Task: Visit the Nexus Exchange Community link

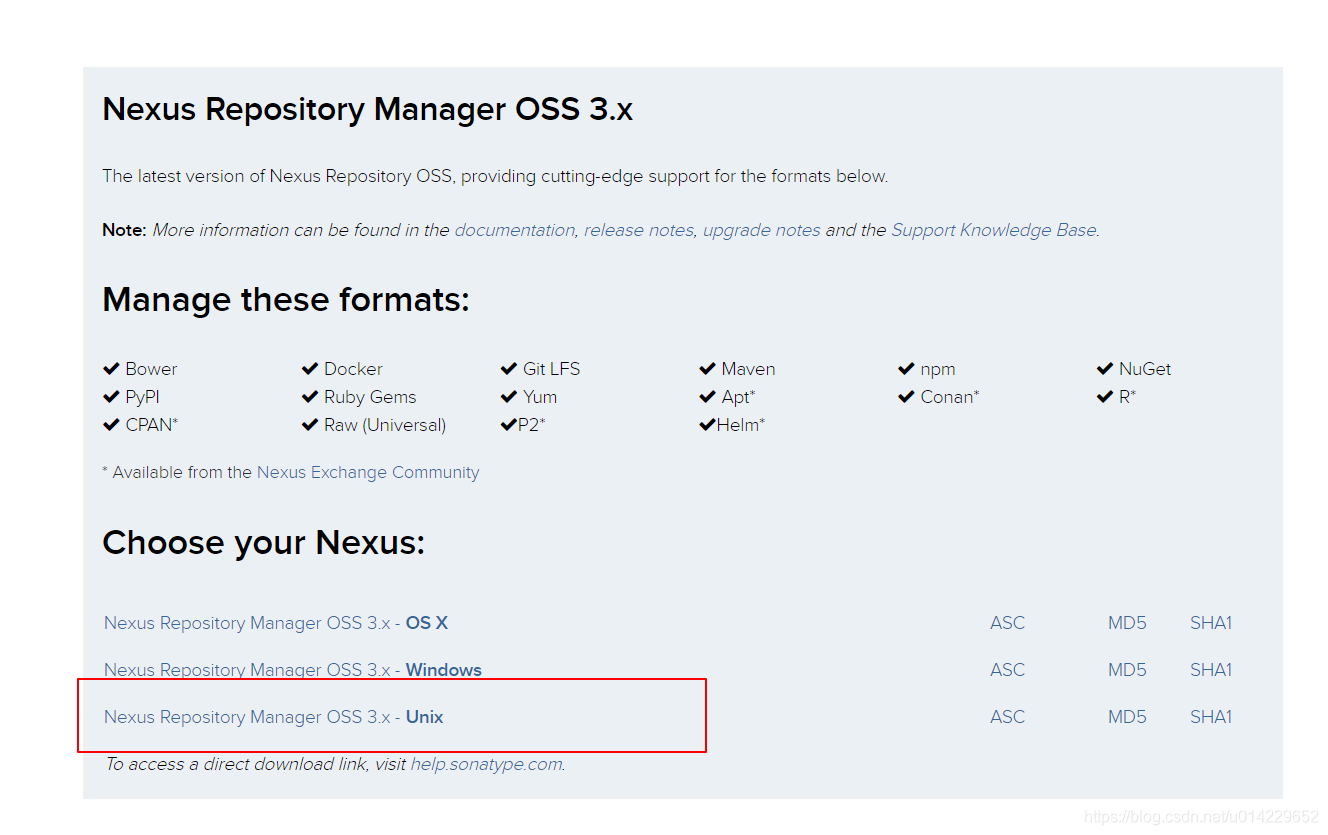Action: tap(368, 472)
